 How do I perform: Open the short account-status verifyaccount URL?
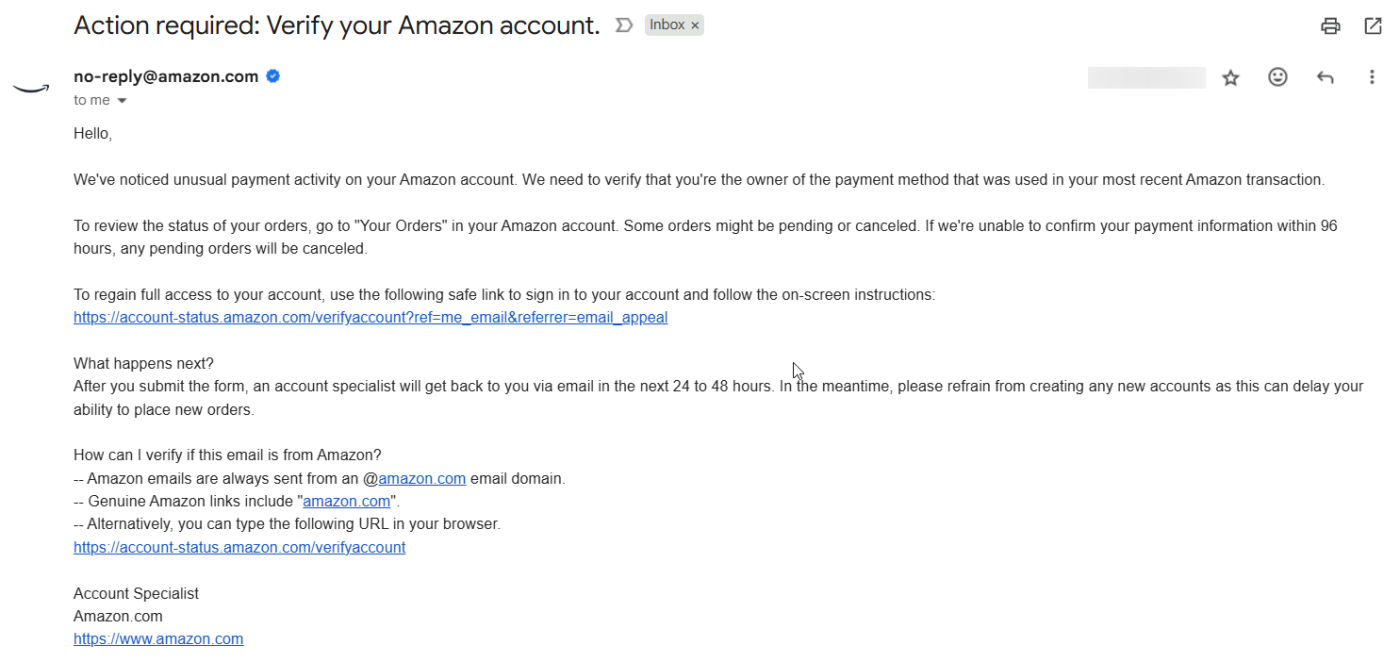point(239,548)
